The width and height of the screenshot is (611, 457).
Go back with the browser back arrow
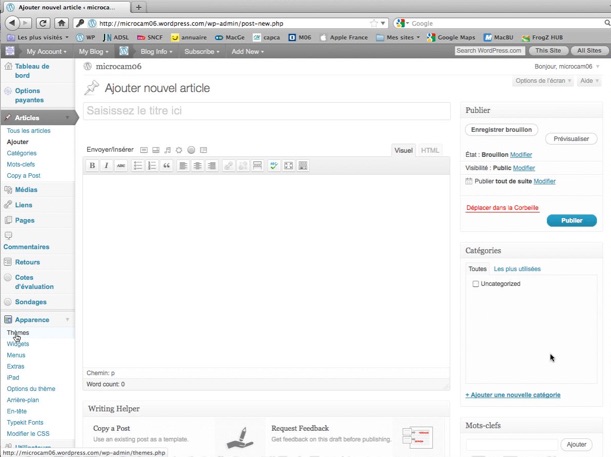(12, 23)
